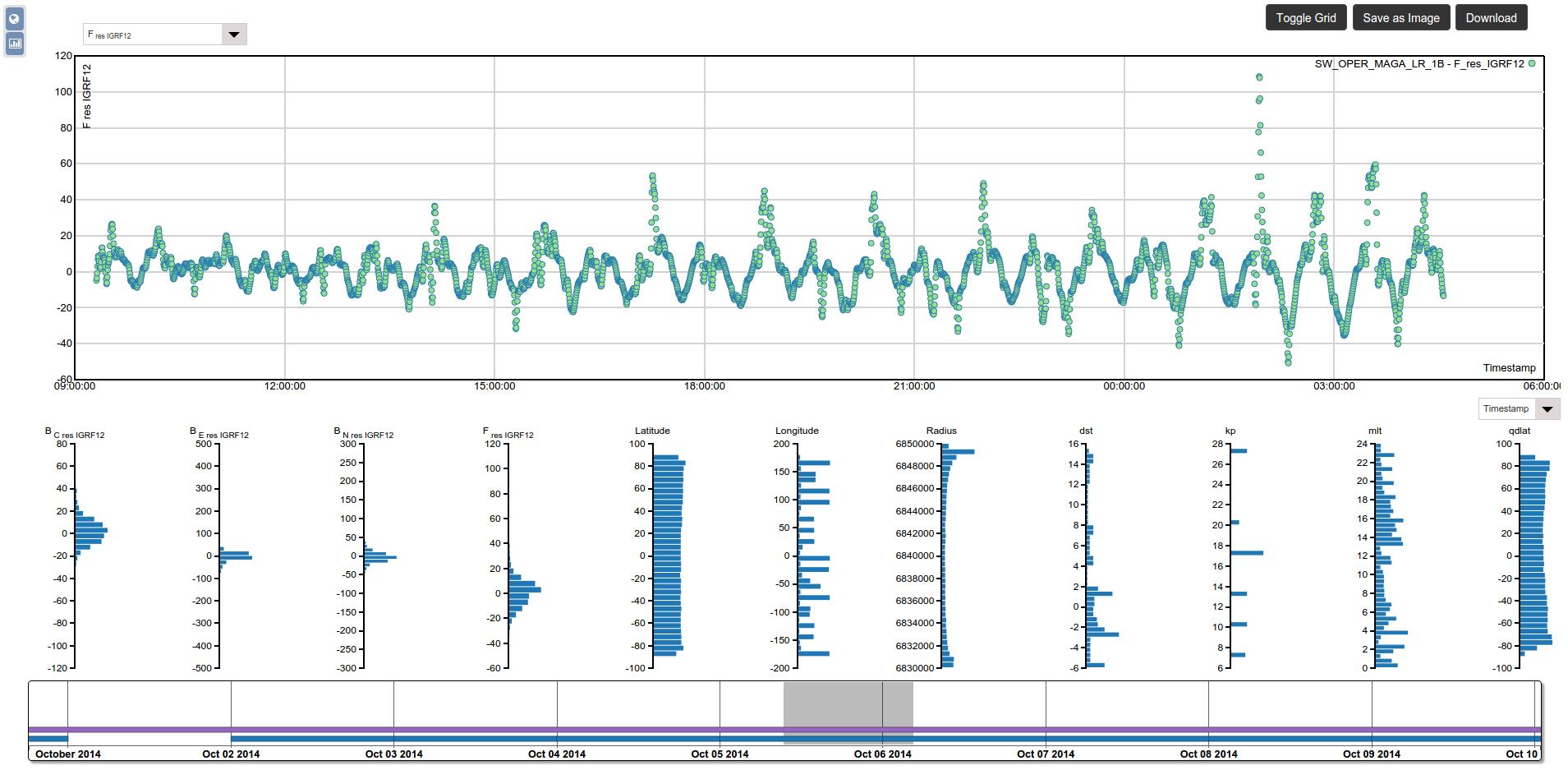Screen dimensions: 1568x770
Task: Click the 00:00:00 x-axis tick label
Action: 1124,386
